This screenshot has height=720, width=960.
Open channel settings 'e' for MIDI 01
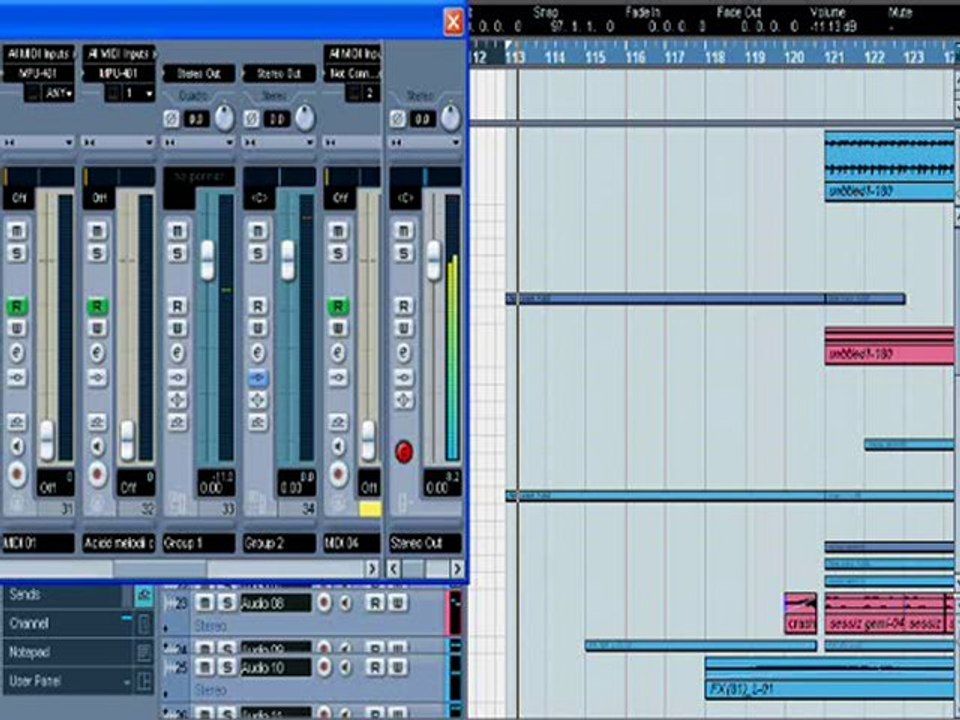coord(17,353)
